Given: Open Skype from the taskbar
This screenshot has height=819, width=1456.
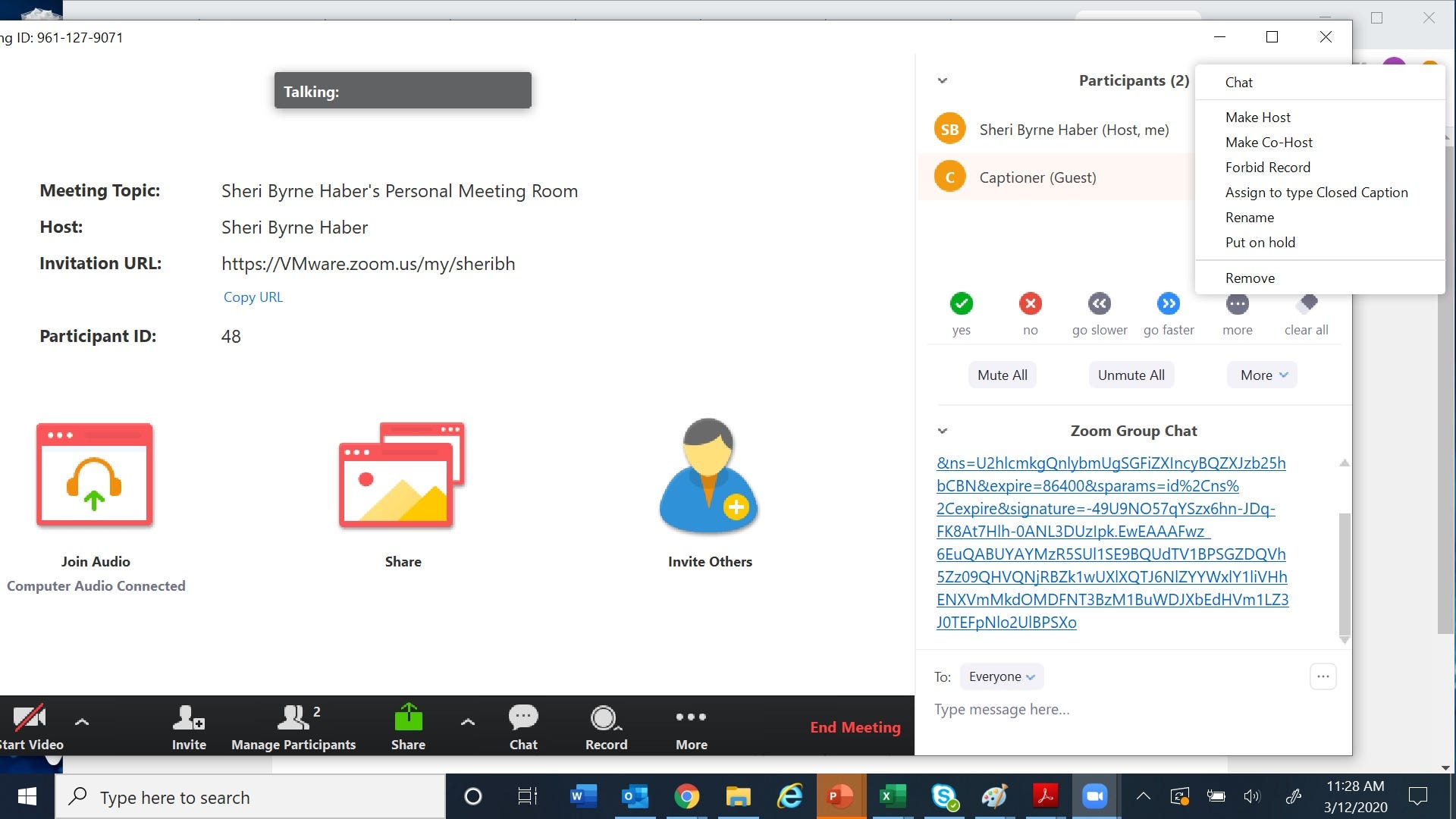Looking at the screenshot, I should 944,796.
